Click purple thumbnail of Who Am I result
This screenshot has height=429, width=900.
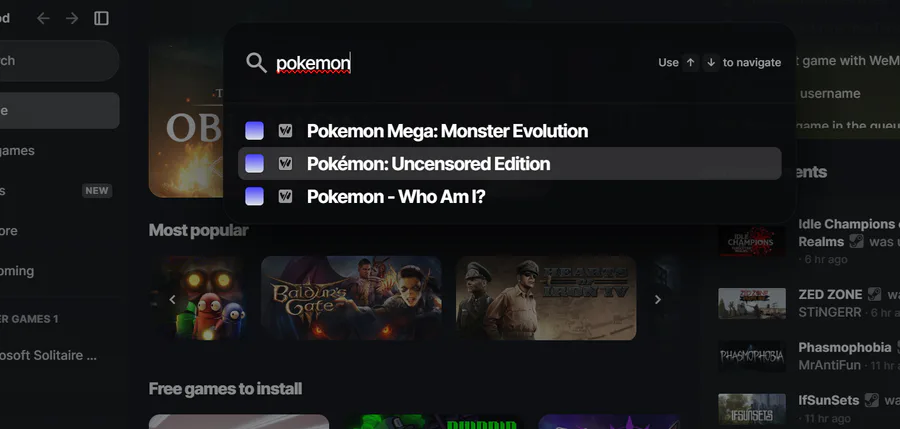pos(254,196)
